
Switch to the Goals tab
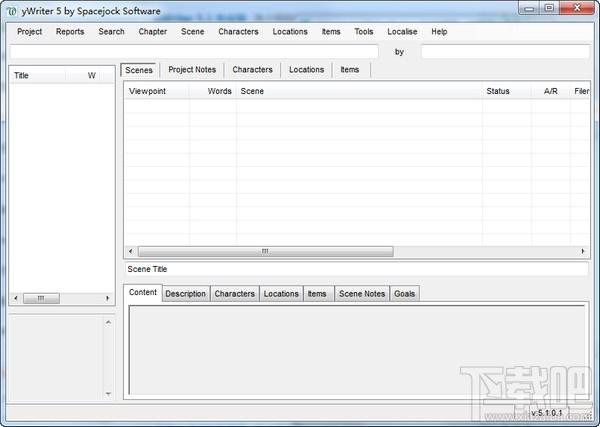click(404, 294)
